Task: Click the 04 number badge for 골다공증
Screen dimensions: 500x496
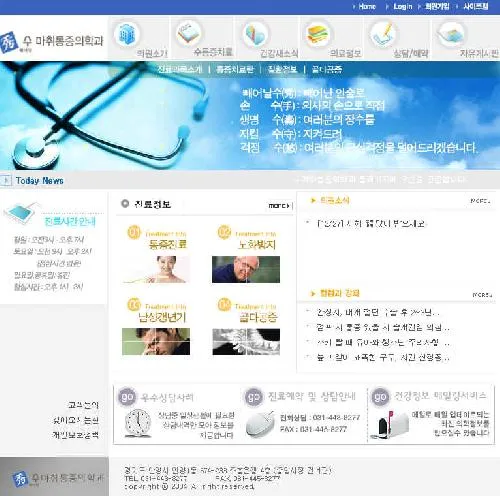Action: pyautogui.click(x=224, y=304)
